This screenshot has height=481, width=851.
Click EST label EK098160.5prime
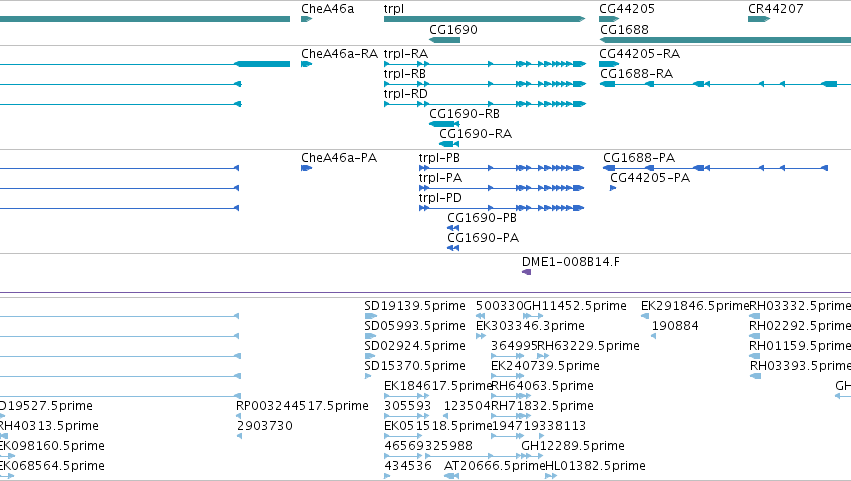point(52,447)
